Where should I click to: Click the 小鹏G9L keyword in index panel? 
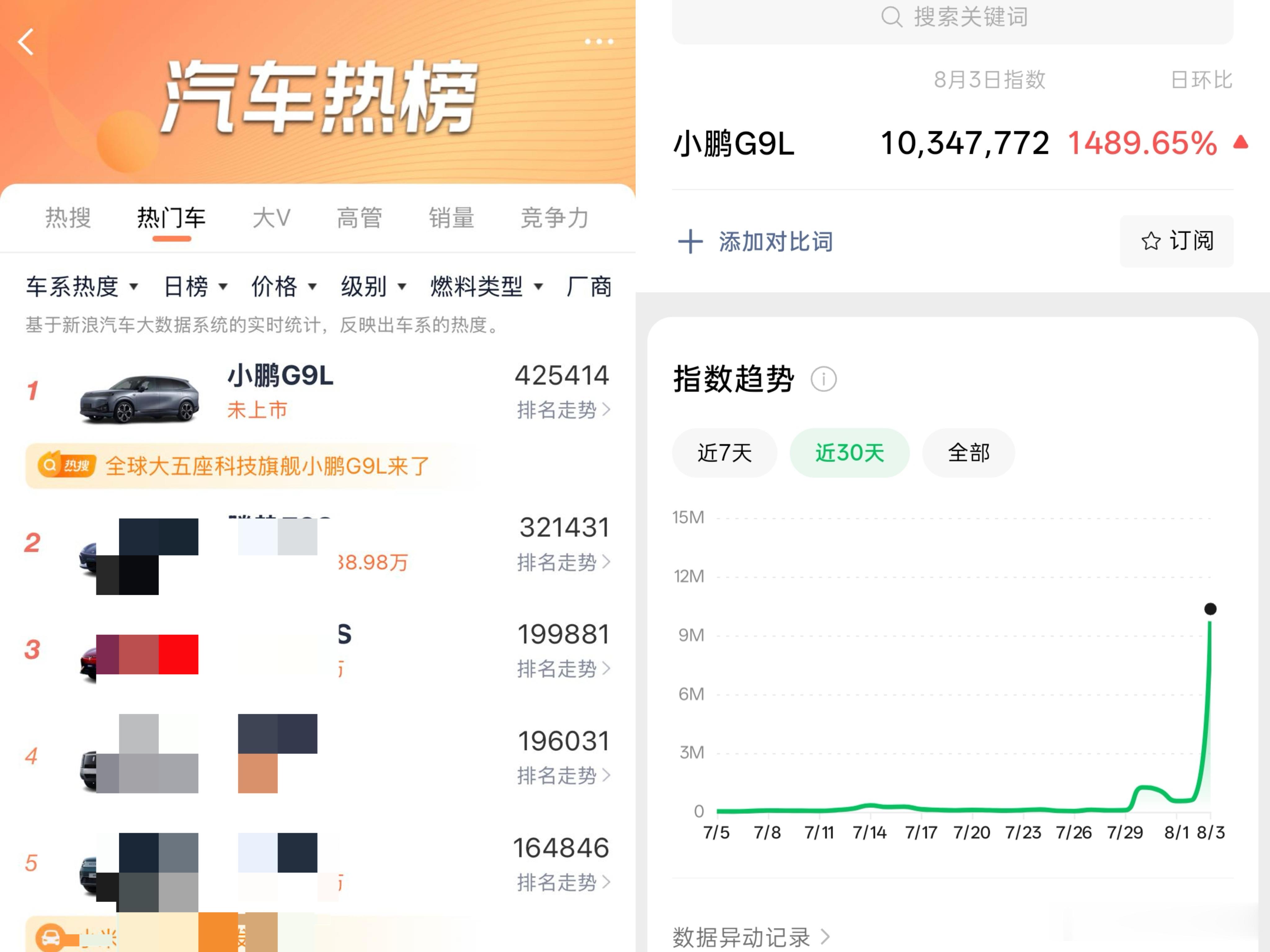[734, 143]
